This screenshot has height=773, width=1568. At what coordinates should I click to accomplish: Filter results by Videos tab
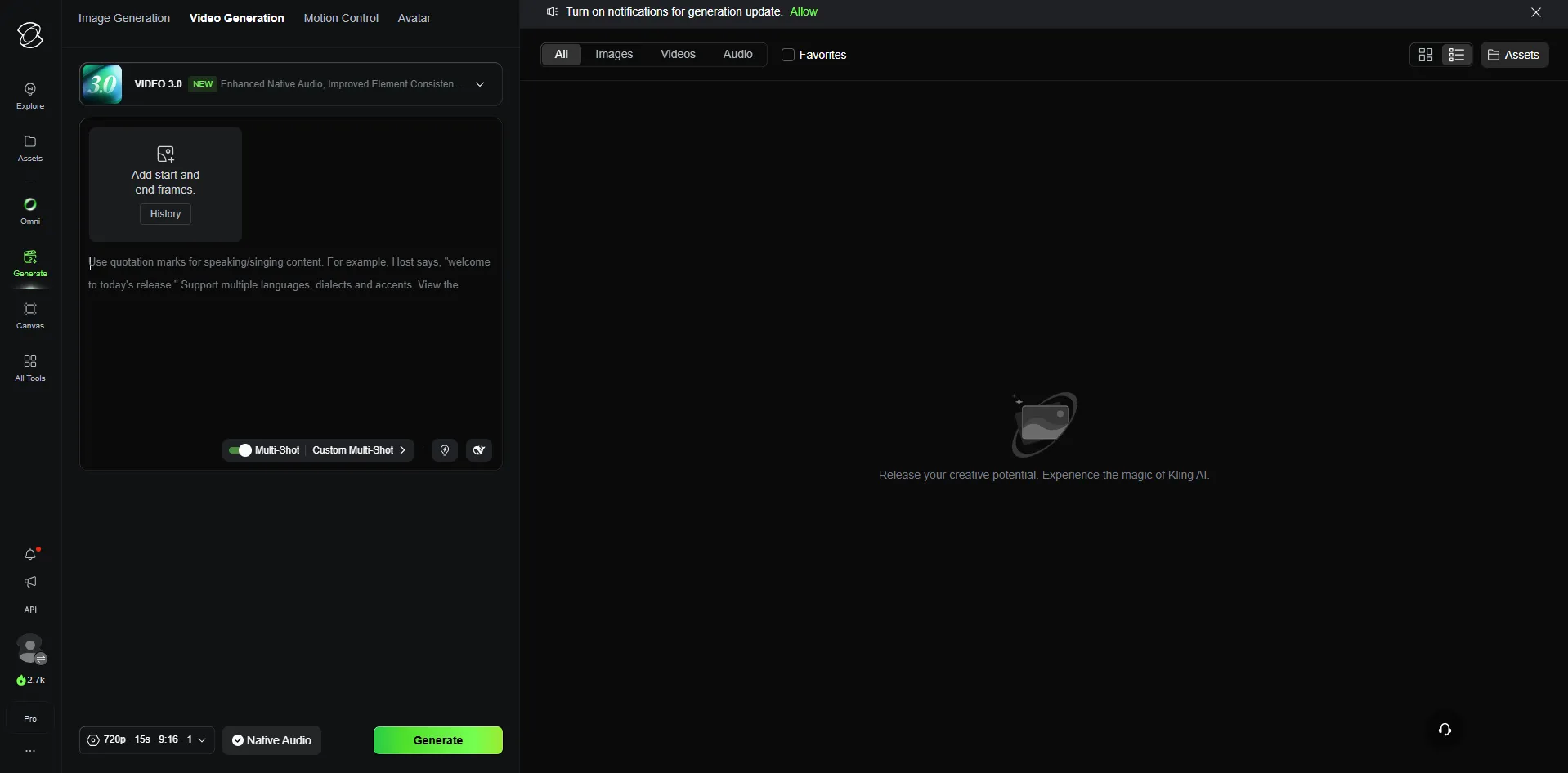click(x=678, y=54)
